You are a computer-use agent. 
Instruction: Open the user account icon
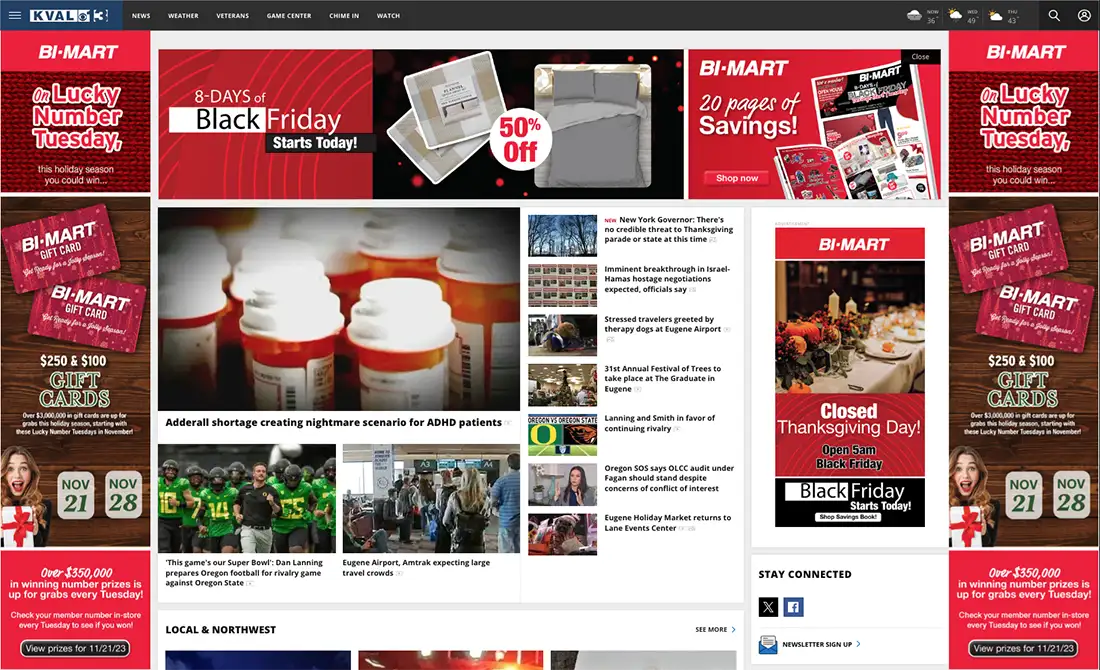(x=1084, y=15)
